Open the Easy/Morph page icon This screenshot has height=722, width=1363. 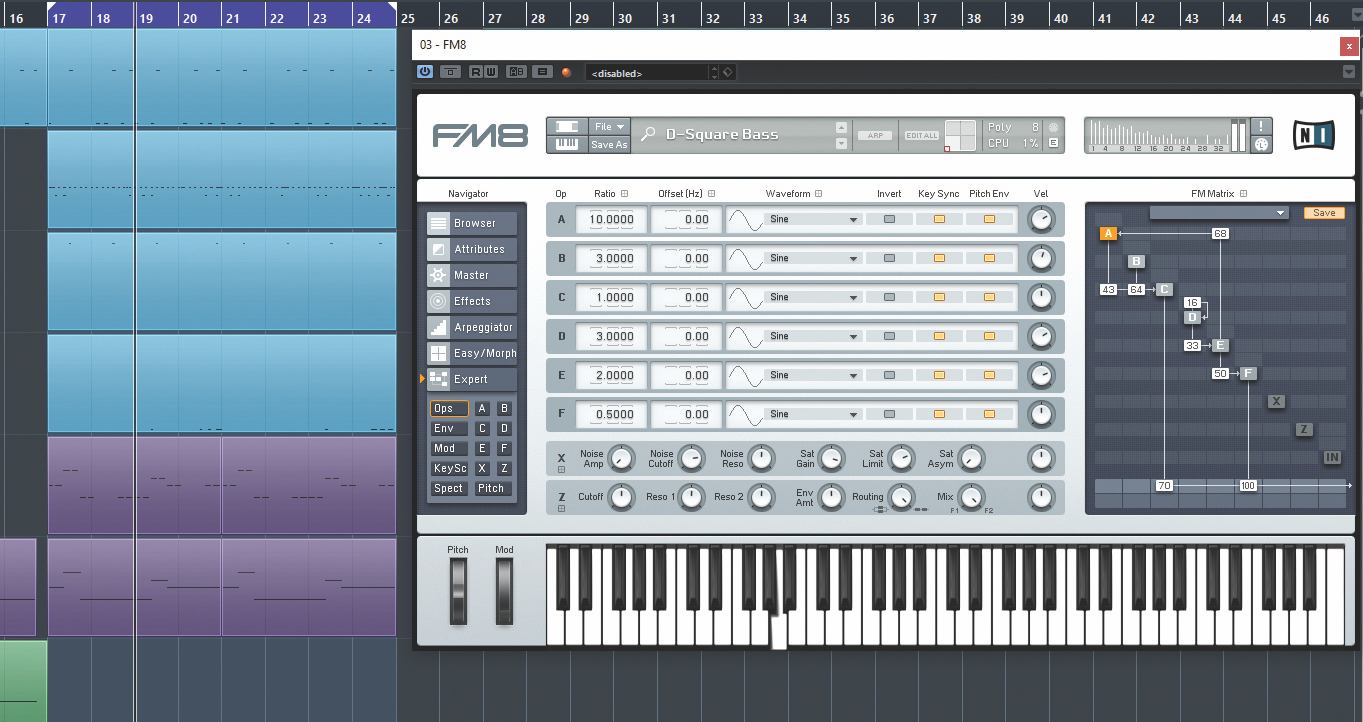[x=438, y=353]
